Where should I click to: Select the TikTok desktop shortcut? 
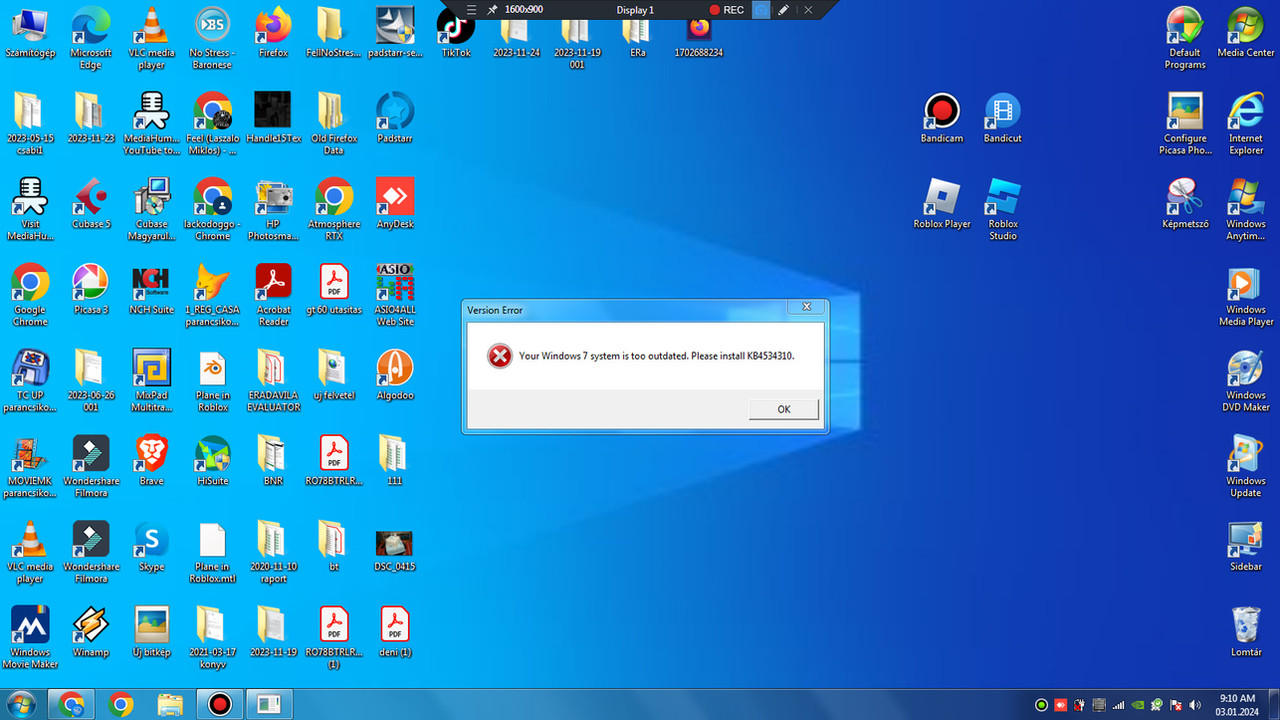[456, 33]
